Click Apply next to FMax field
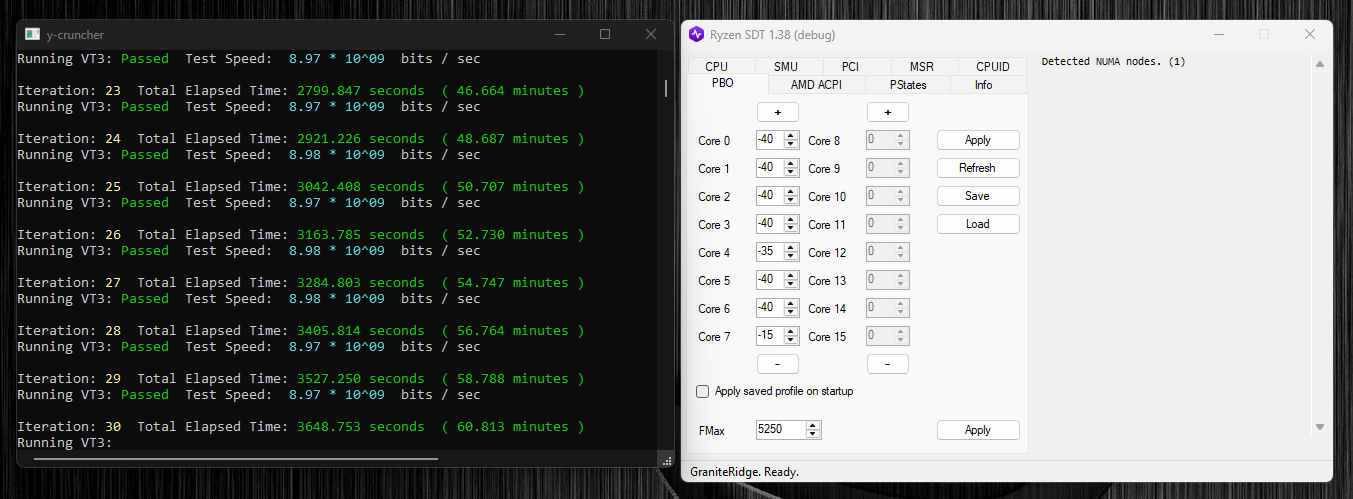The image size is (1353, 499). [978, 430]
